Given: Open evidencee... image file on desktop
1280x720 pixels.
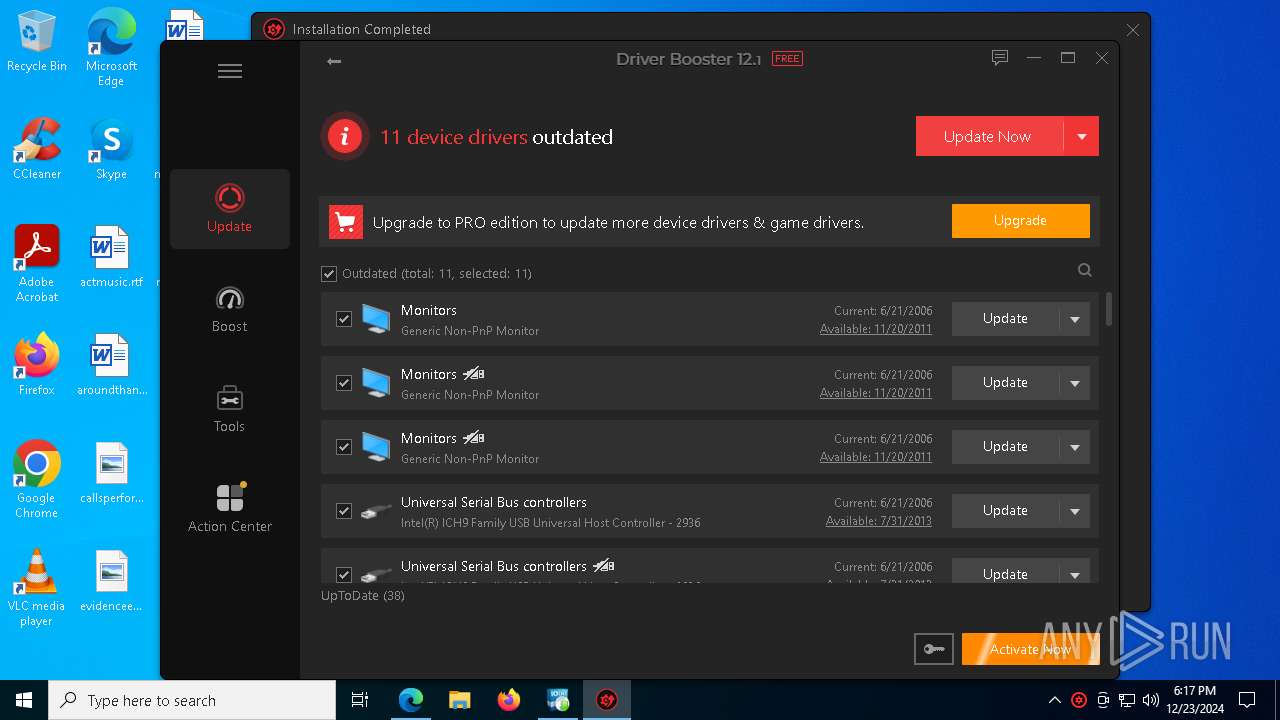Looking at the screenshot, I should click(111, 581).
